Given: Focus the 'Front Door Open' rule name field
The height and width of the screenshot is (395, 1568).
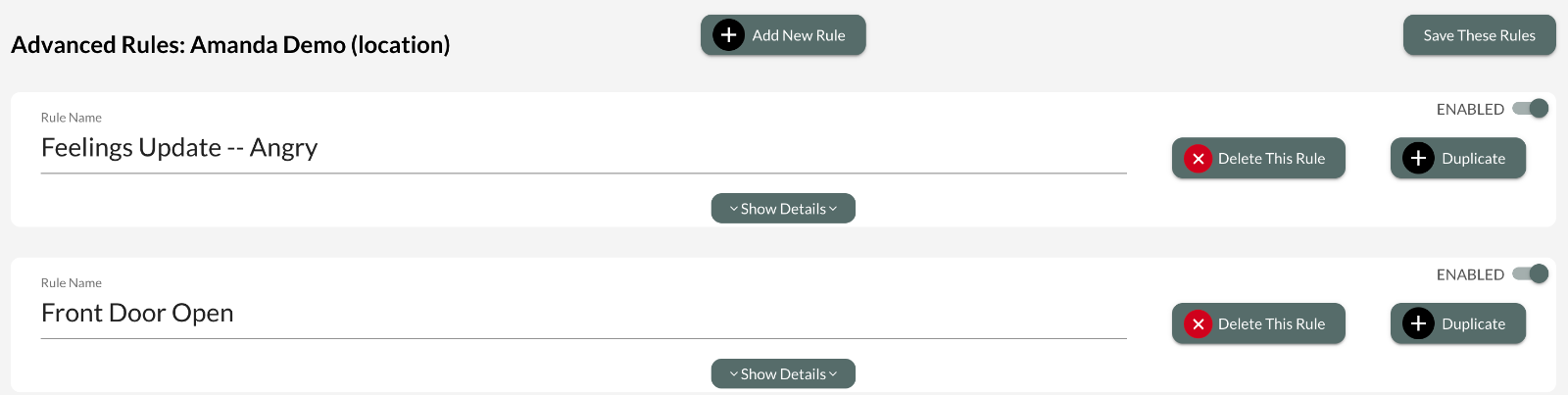Looking at the screenshot, I should 583,314.
